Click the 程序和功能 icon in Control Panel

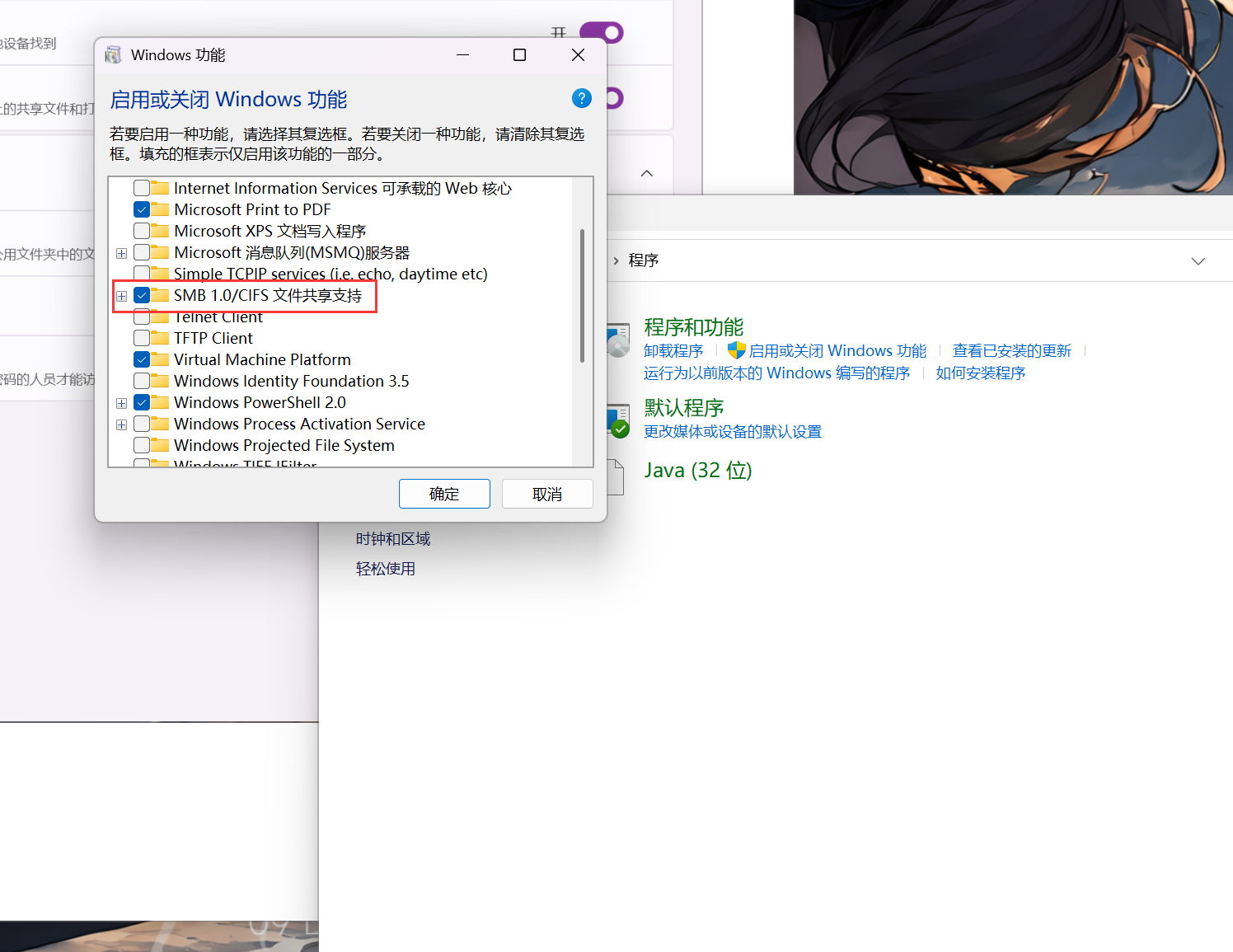(x=618, y=340)
